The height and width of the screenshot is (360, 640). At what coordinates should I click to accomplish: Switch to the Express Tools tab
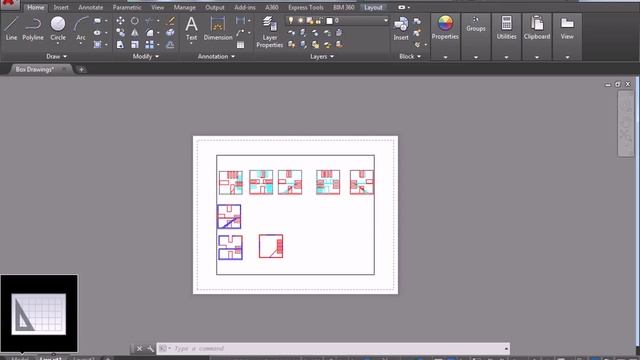[x=306, y=7]
